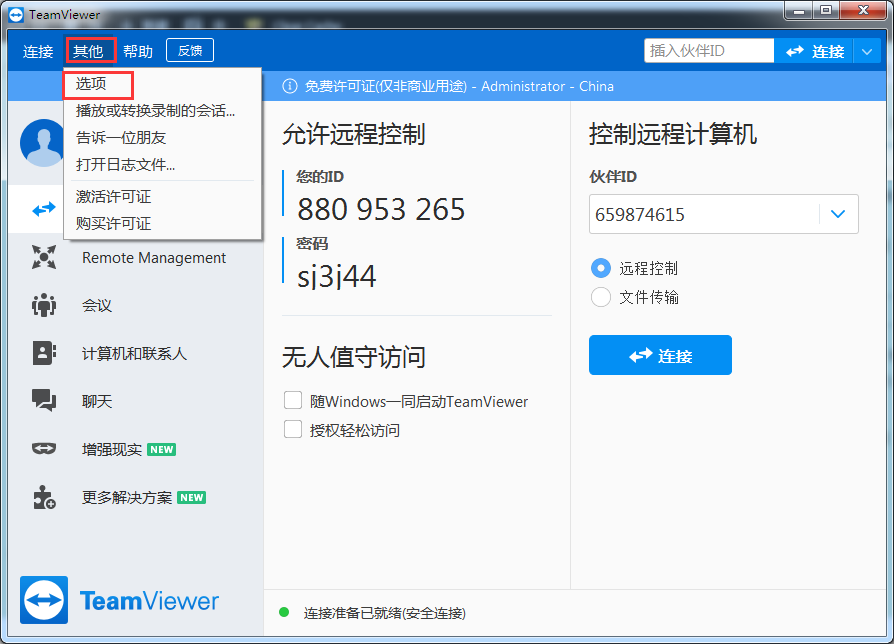Click the 增强现实 headset icon
The width and height of the screenshot is (894, 644).
pos(44,449)
